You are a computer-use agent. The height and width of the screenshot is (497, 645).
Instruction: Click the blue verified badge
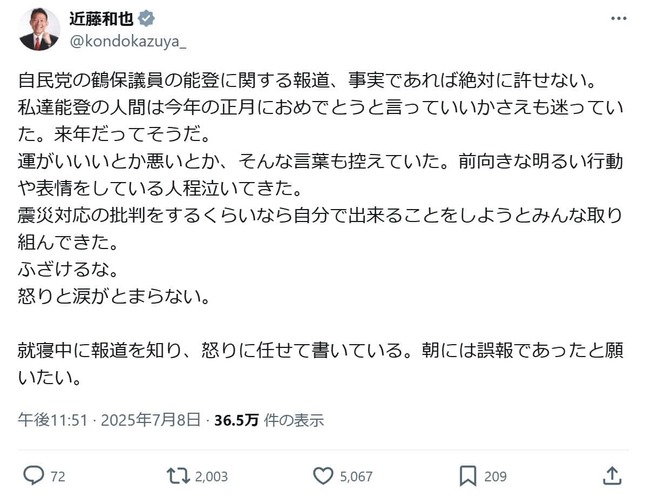tap(145, 19)
